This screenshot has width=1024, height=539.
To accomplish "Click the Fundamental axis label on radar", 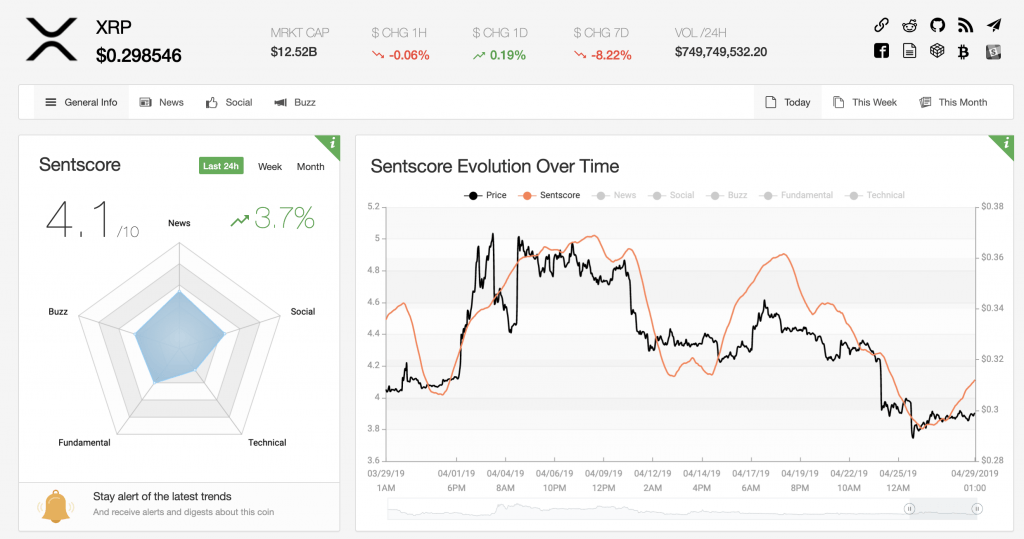I will coord(84,442).
